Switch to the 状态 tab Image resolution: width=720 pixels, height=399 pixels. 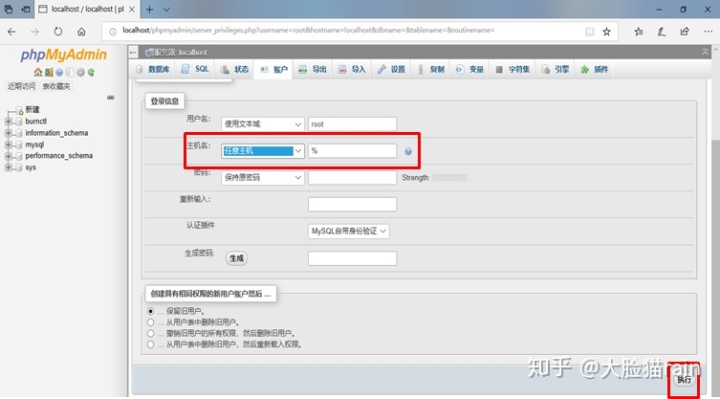[235, 69]
